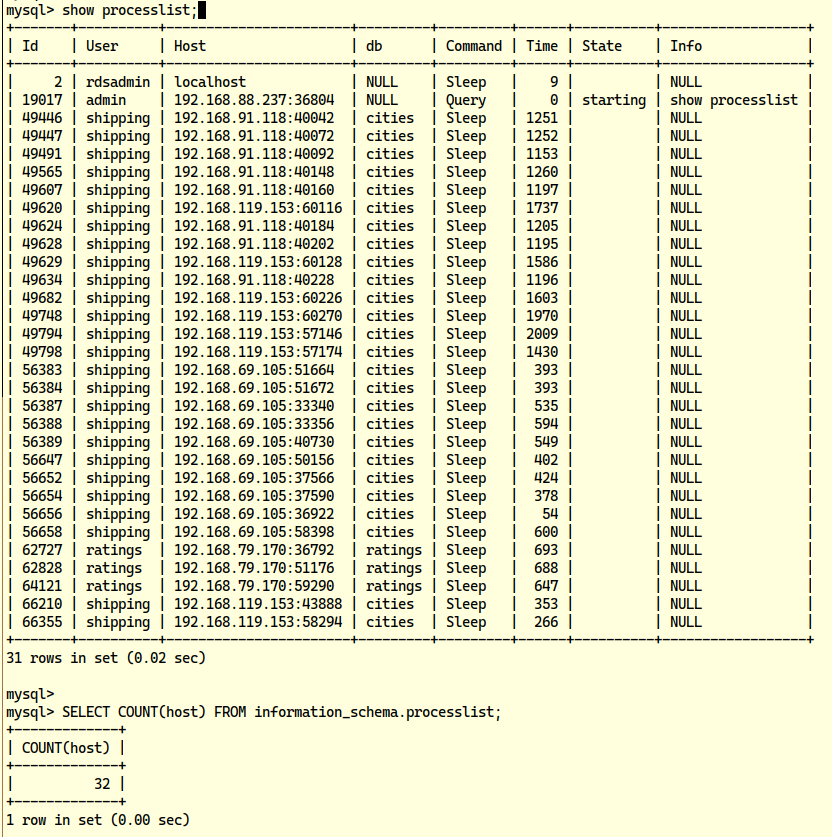Click the Command column header
Viewport: 832px width, 837px height.
(474, 46)
